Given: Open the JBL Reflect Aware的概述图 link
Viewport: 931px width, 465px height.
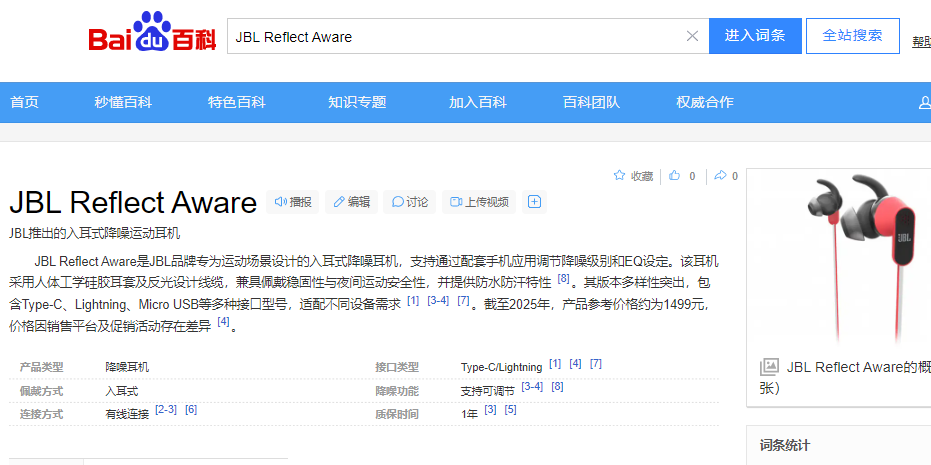Looking at the screenshot, I should point(859,367).
